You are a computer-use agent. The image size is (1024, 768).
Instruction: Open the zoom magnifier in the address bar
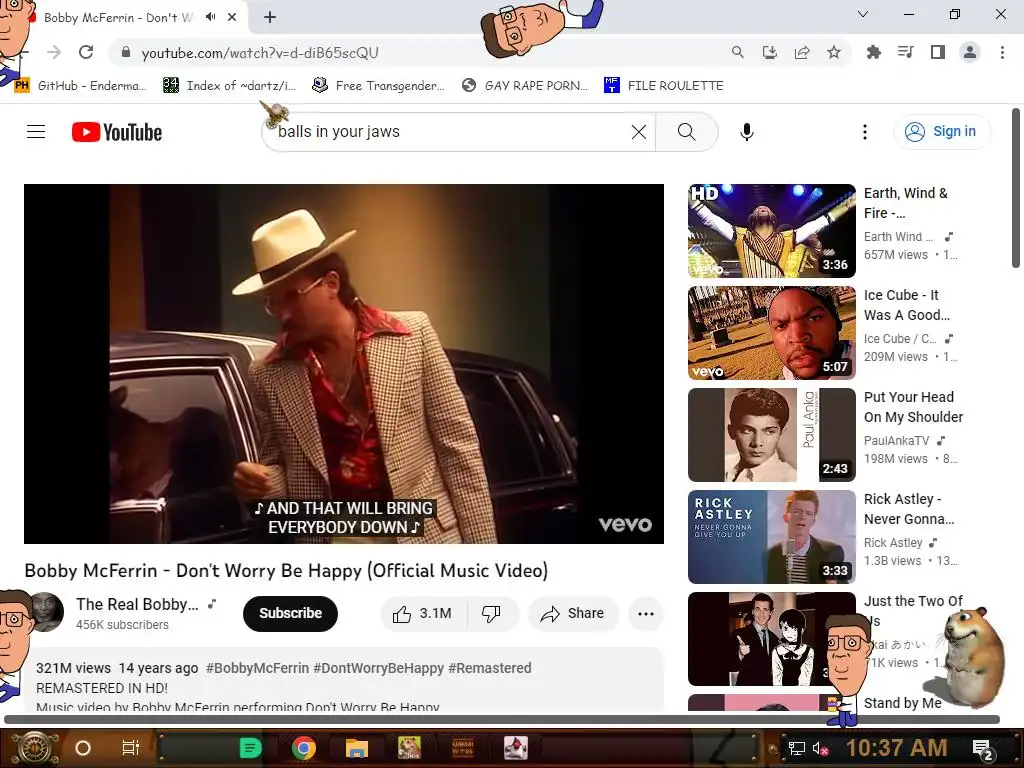[737, 52]
